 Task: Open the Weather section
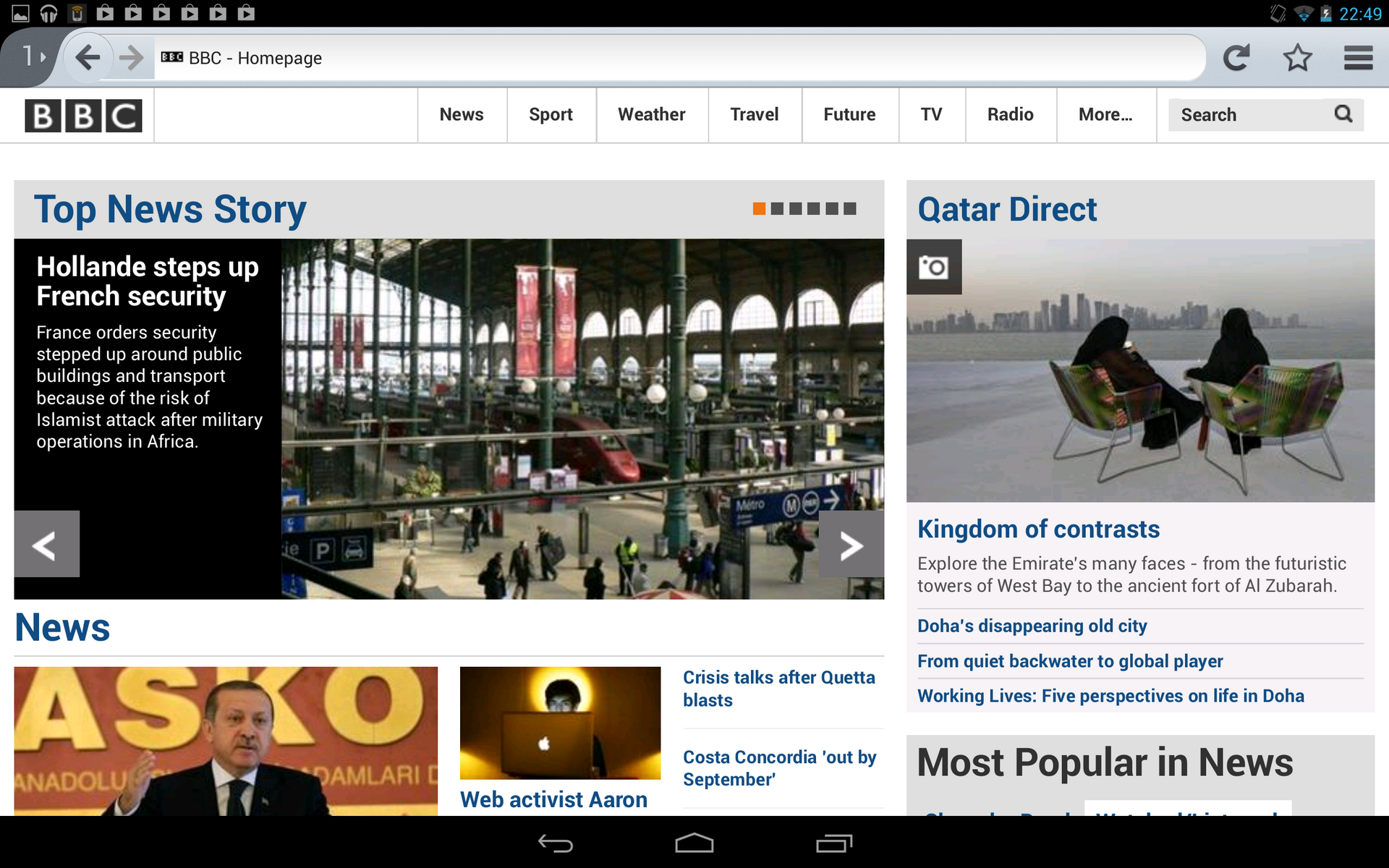pos(651,114)
